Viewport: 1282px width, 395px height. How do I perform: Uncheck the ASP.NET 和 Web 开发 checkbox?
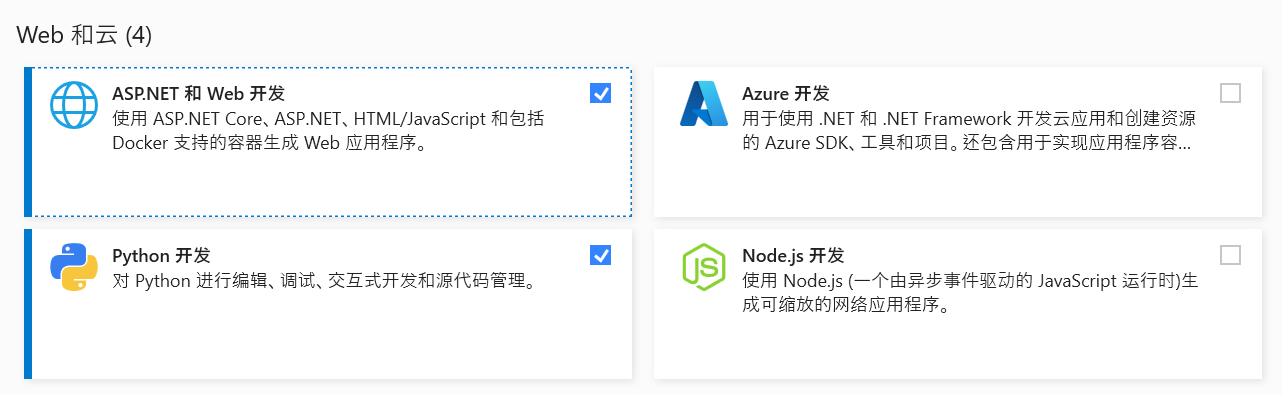(601, 93)
